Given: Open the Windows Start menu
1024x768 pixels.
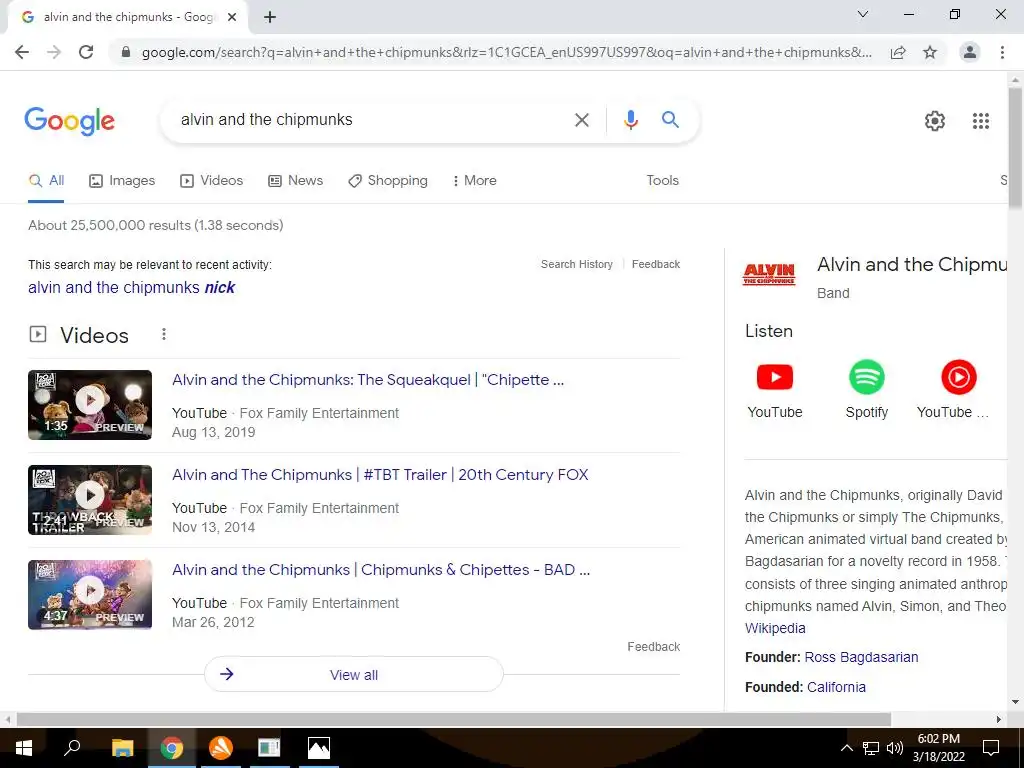Looking at the screenshot, I should [23, 748].
